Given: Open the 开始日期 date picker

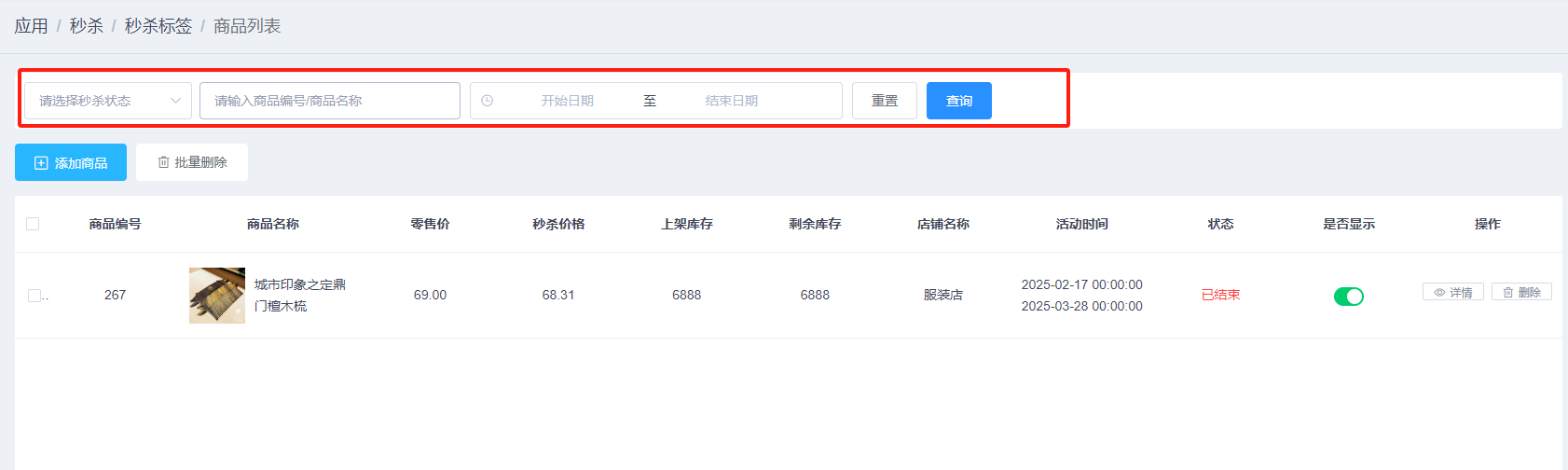Looking at the screenshot, I should pos(567,101).
